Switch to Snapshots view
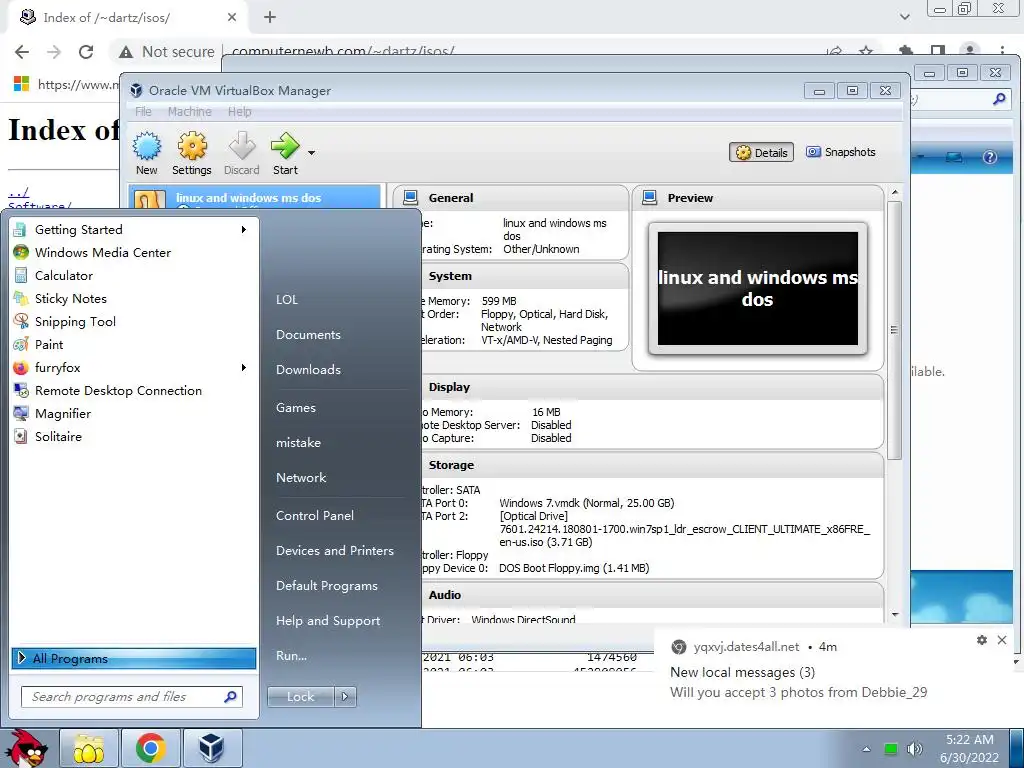 click(x=840, y=152)
